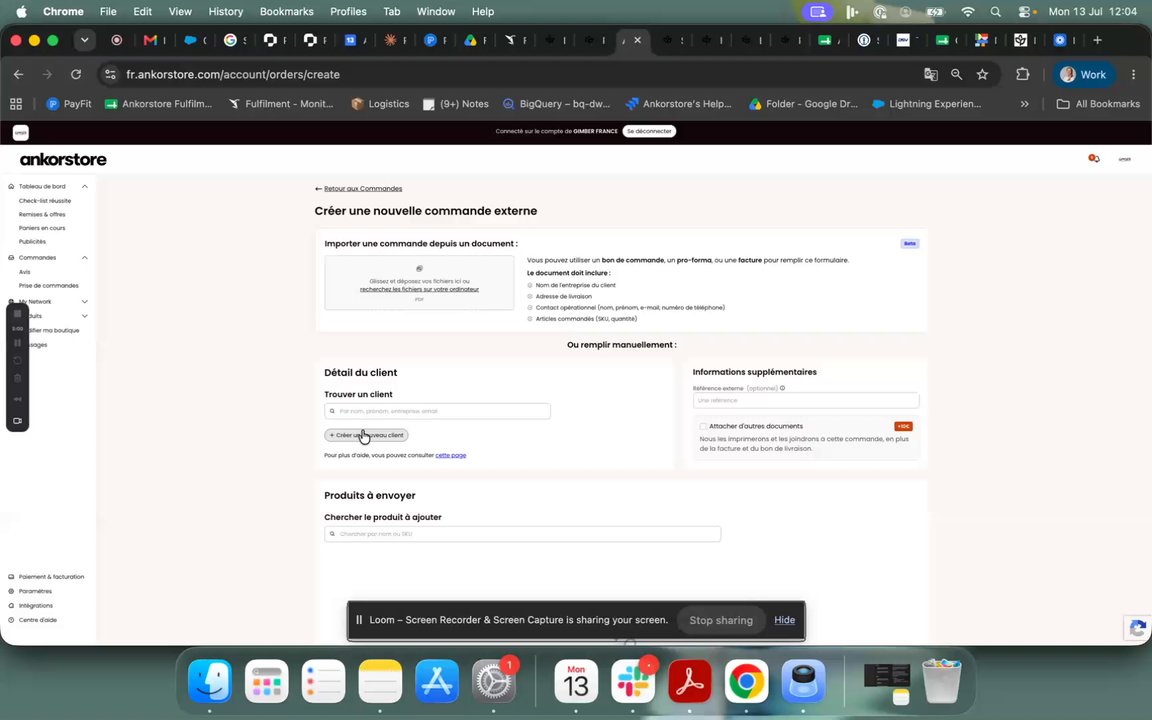Collapse the Commandes sidebar section
This screenshot has height=720, width=1152.
84,258
